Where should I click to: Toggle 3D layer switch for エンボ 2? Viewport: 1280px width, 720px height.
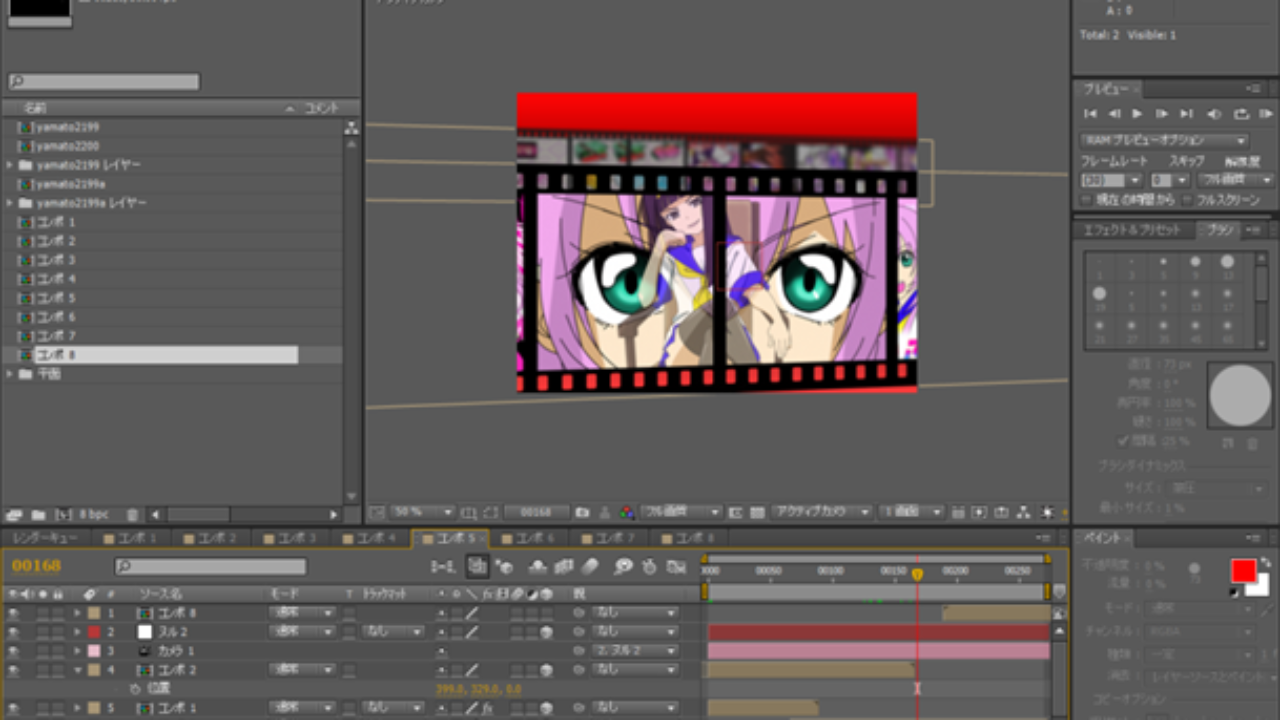pos(546,670)
